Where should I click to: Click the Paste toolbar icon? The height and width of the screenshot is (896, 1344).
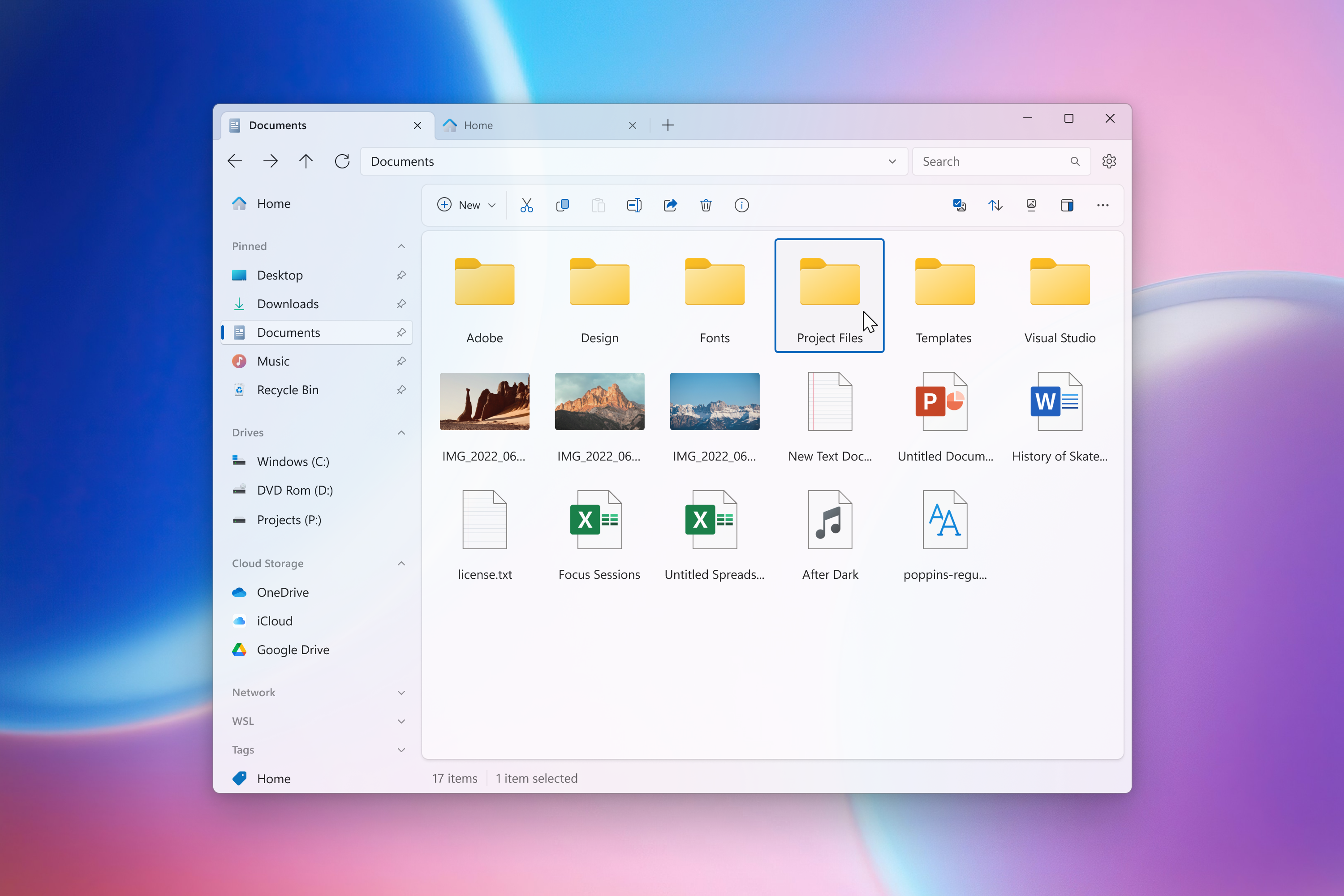(597, 206)
